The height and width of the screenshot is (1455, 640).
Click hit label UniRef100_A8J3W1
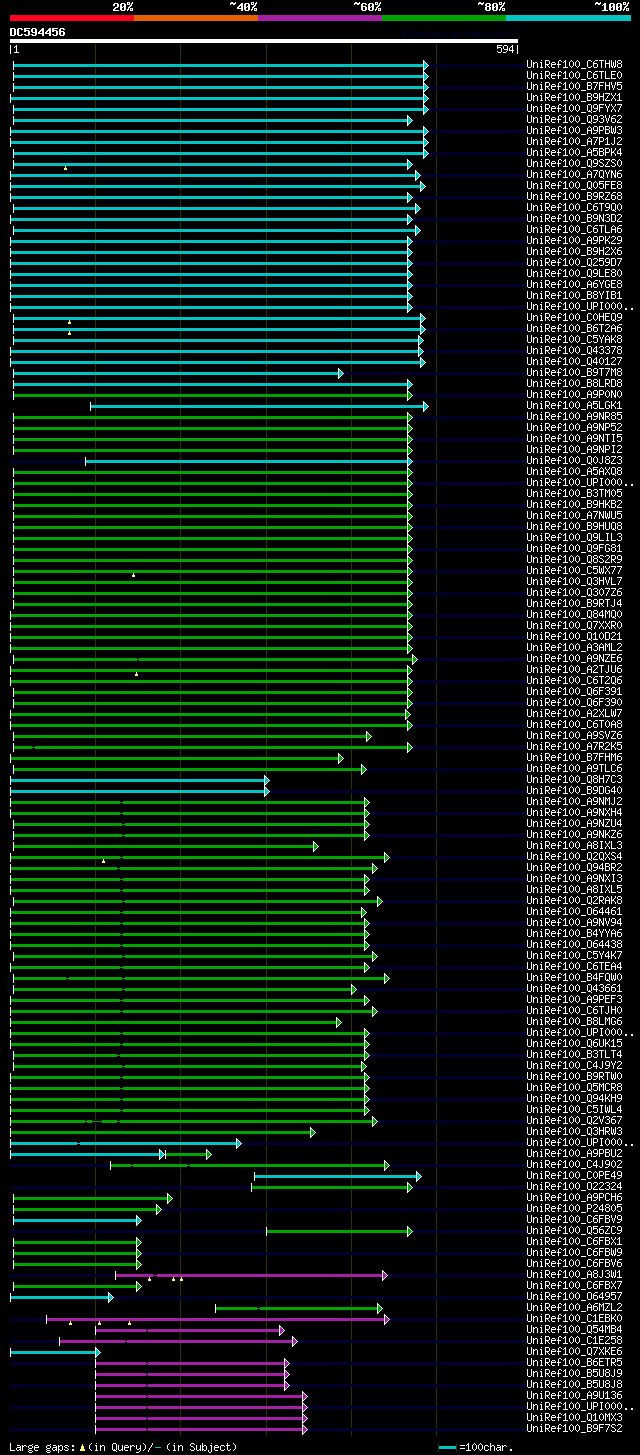pyautogui.click(x=574, y=1274)
